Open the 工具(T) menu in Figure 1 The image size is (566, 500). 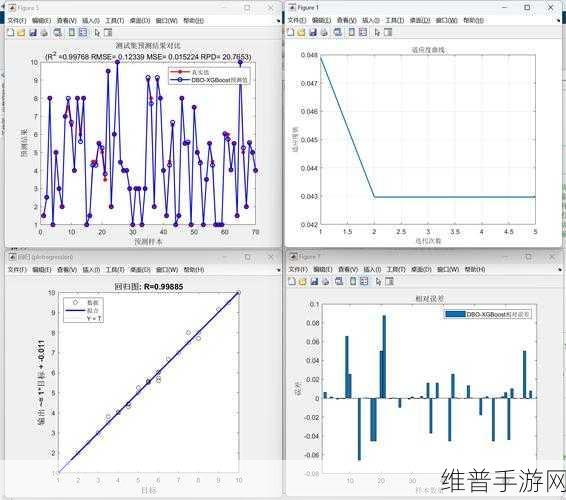pyautogui.click(x=395, y=20)
